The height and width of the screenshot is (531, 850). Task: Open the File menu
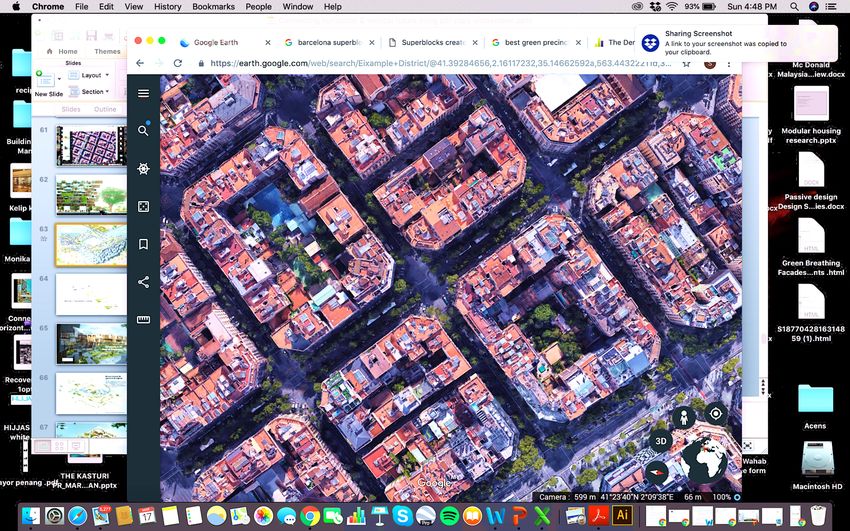81,7
